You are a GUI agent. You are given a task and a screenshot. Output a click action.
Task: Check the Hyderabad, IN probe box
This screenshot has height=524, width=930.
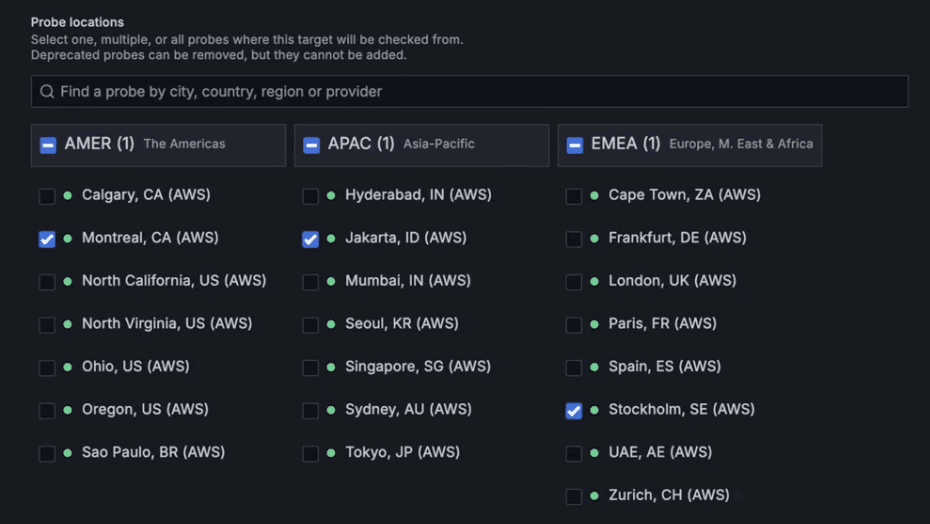[x=310, y=196]
